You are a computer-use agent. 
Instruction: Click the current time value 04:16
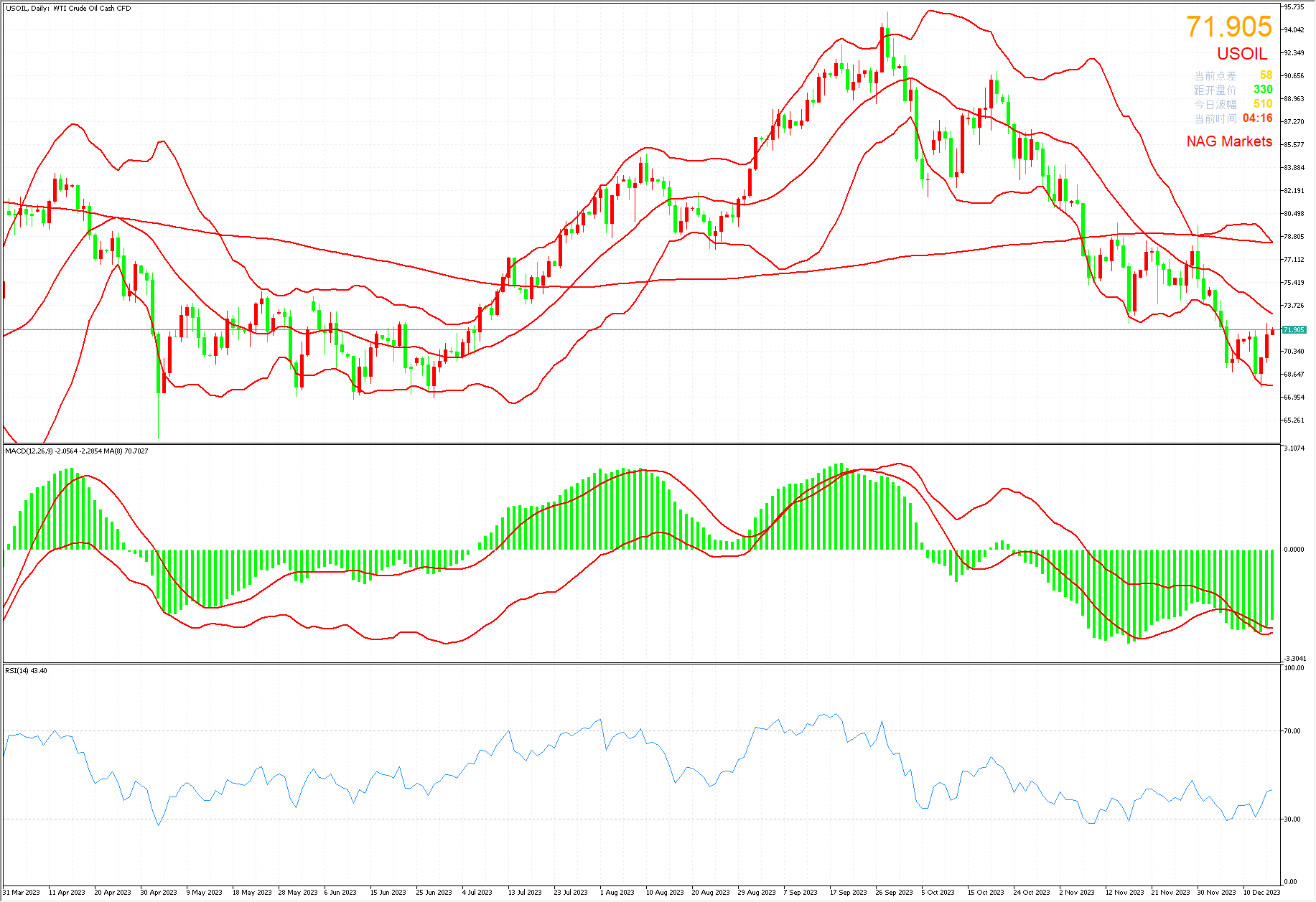1257,118
